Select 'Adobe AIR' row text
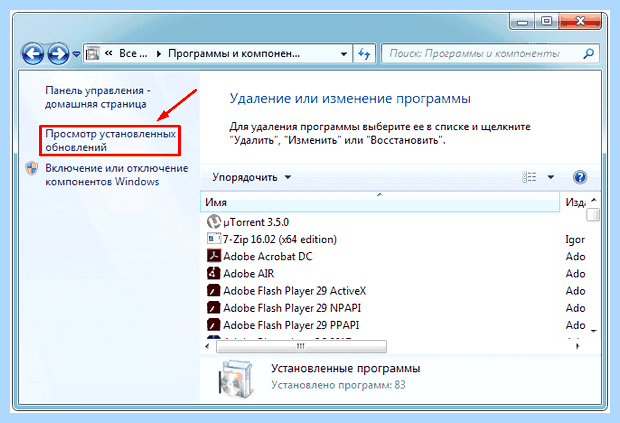This screenshot has width=620, height=423. (x=248, y=274)
